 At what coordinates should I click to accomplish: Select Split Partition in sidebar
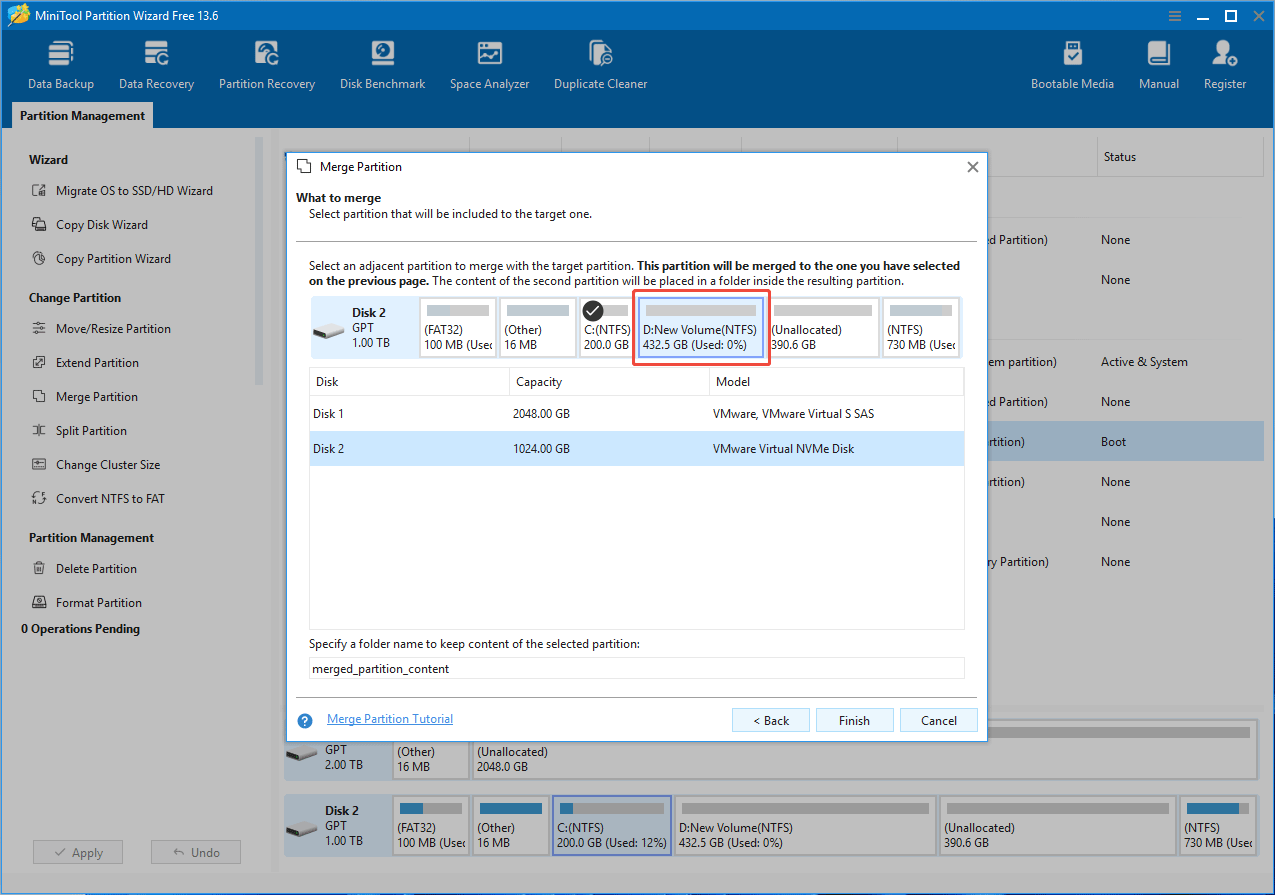80,431
